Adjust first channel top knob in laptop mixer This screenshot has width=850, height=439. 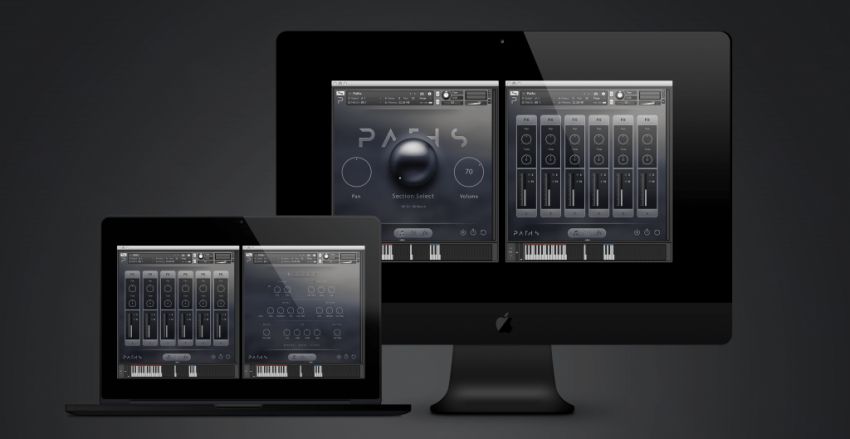click(x=133, y=289)
